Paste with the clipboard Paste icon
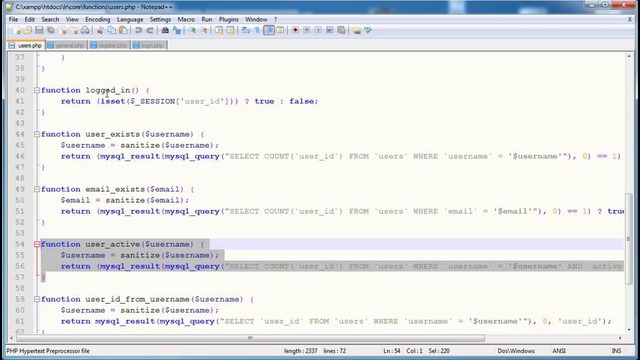Screen dimensions: 640x360 [x=123, y=31]
